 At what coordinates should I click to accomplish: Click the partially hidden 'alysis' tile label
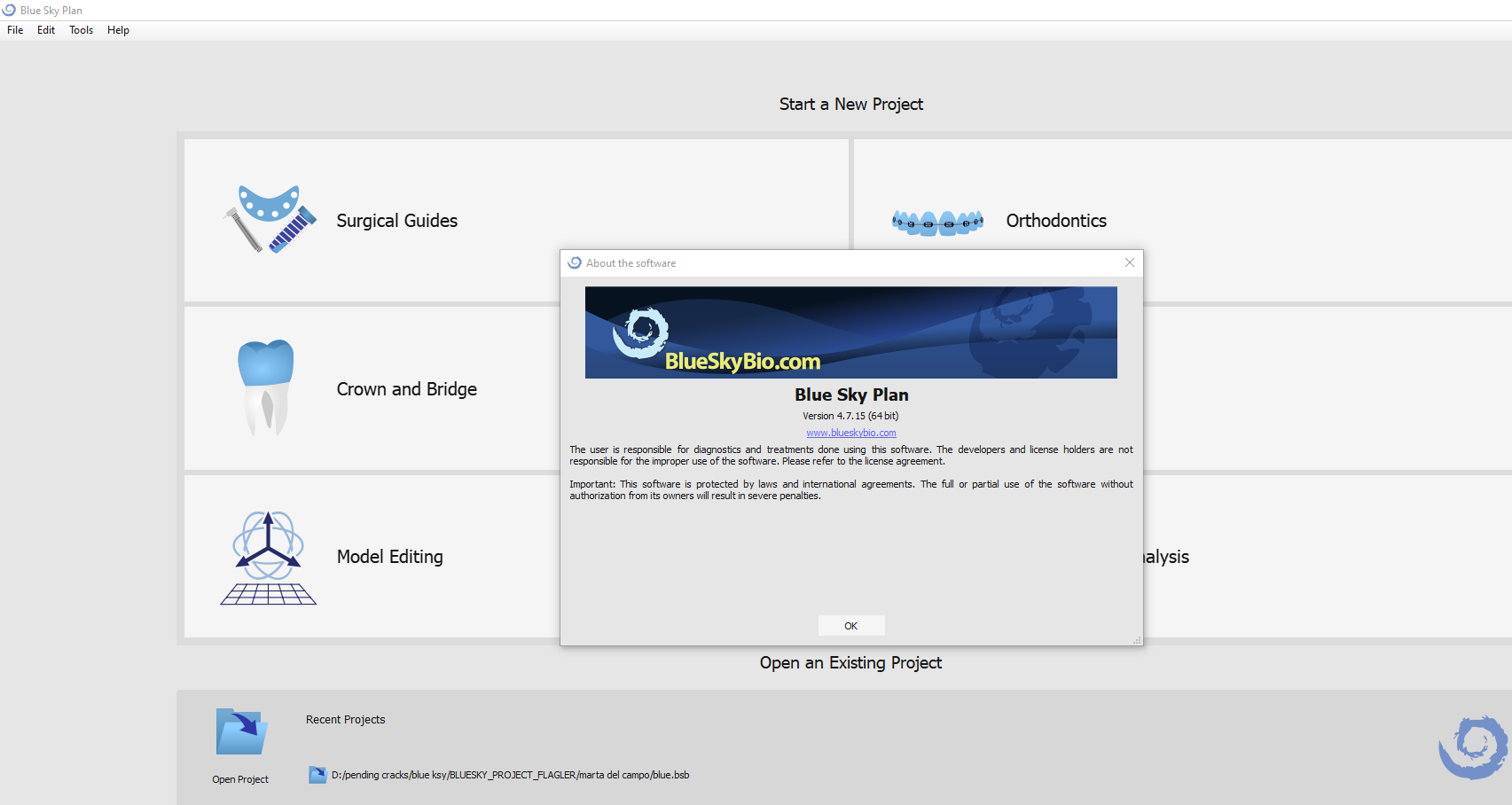tap(1166, 557)
